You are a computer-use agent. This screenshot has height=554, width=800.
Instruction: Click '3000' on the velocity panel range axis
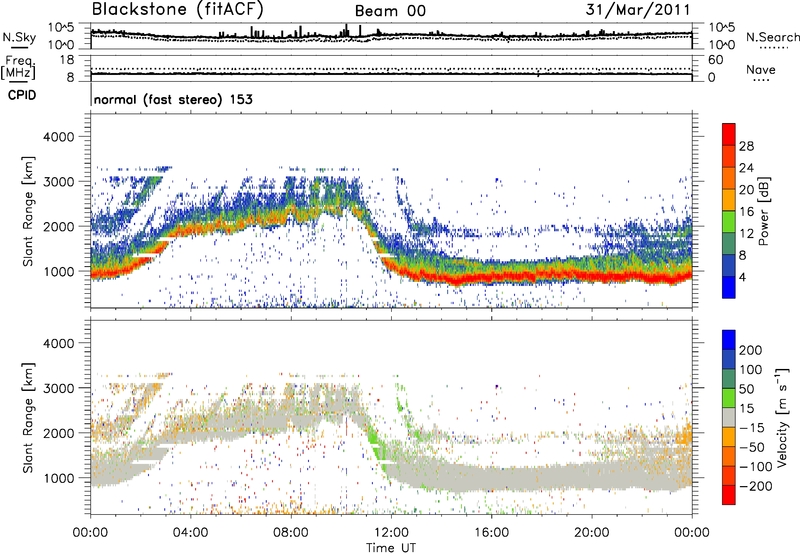click(x=58, y=388)
